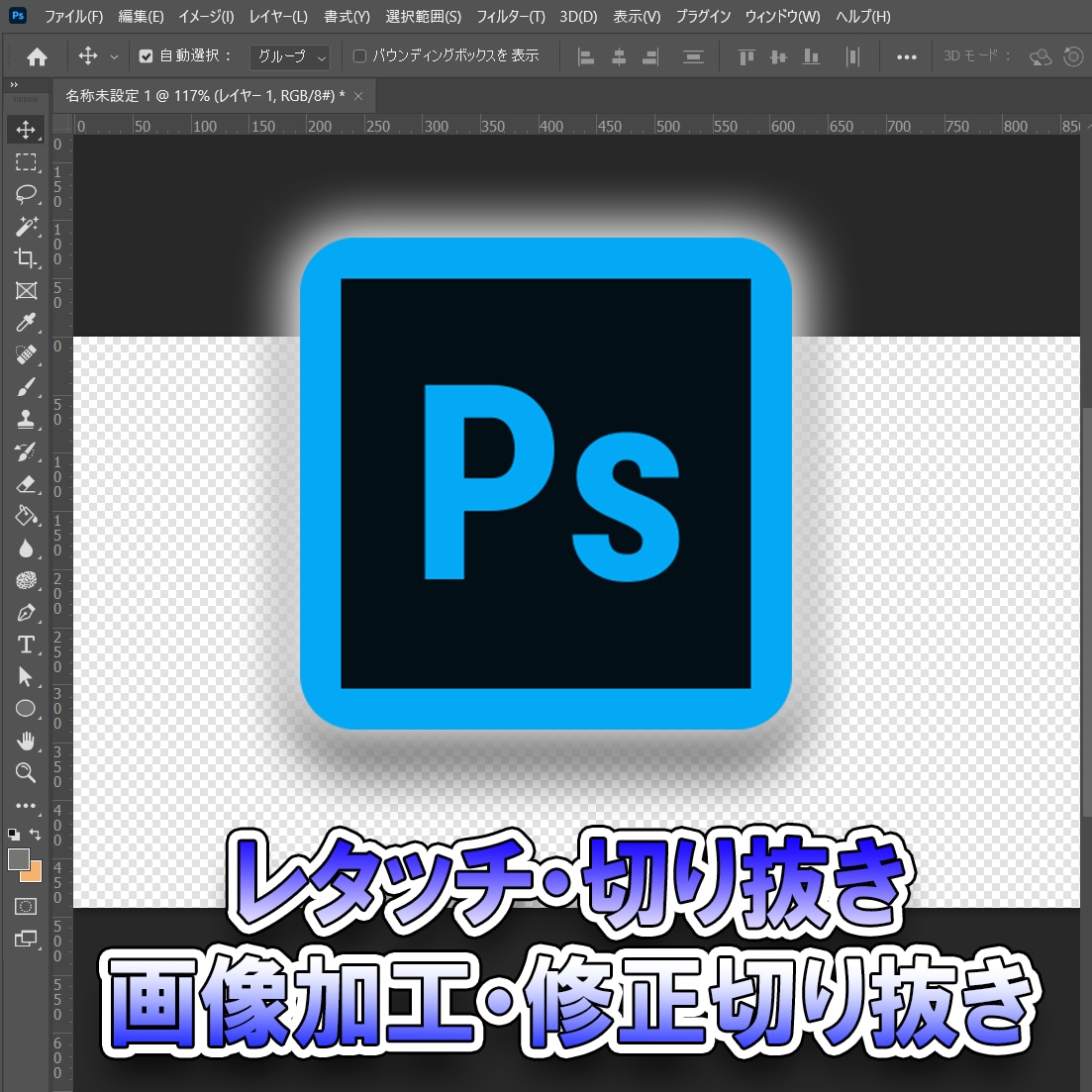Select the Eyedropper tool
This screenshot has height=1092, width=1092.
[x=26, y=323]
